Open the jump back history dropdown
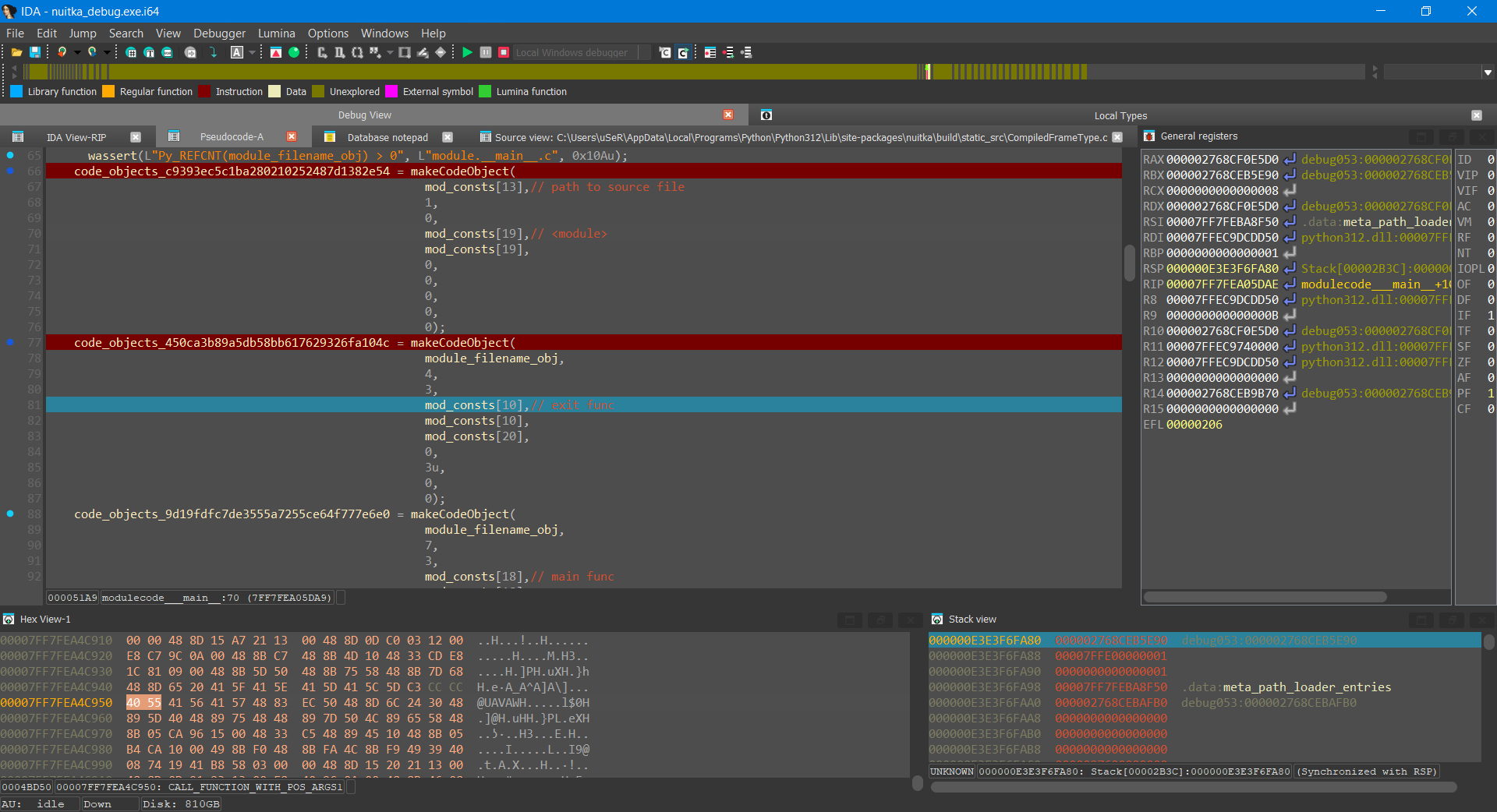Viewport: 1497px width, 812px height. pyautogui.click(x=77, y=52)
